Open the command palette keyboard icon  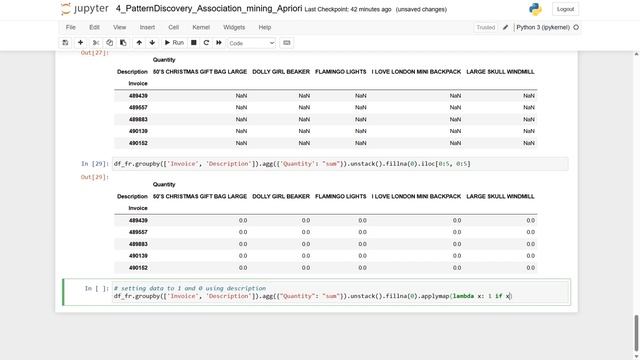pos(287,43)
